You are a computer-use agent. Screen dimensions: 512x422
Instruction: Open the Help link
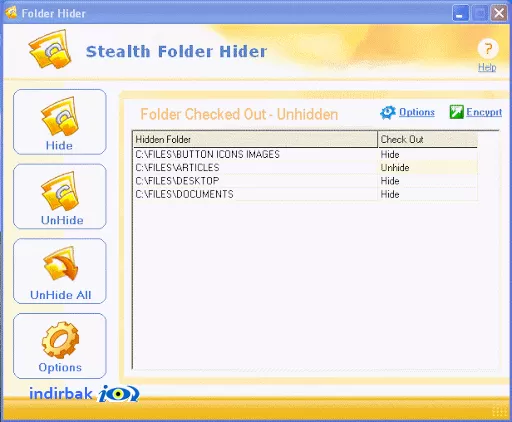coord(487,67)
